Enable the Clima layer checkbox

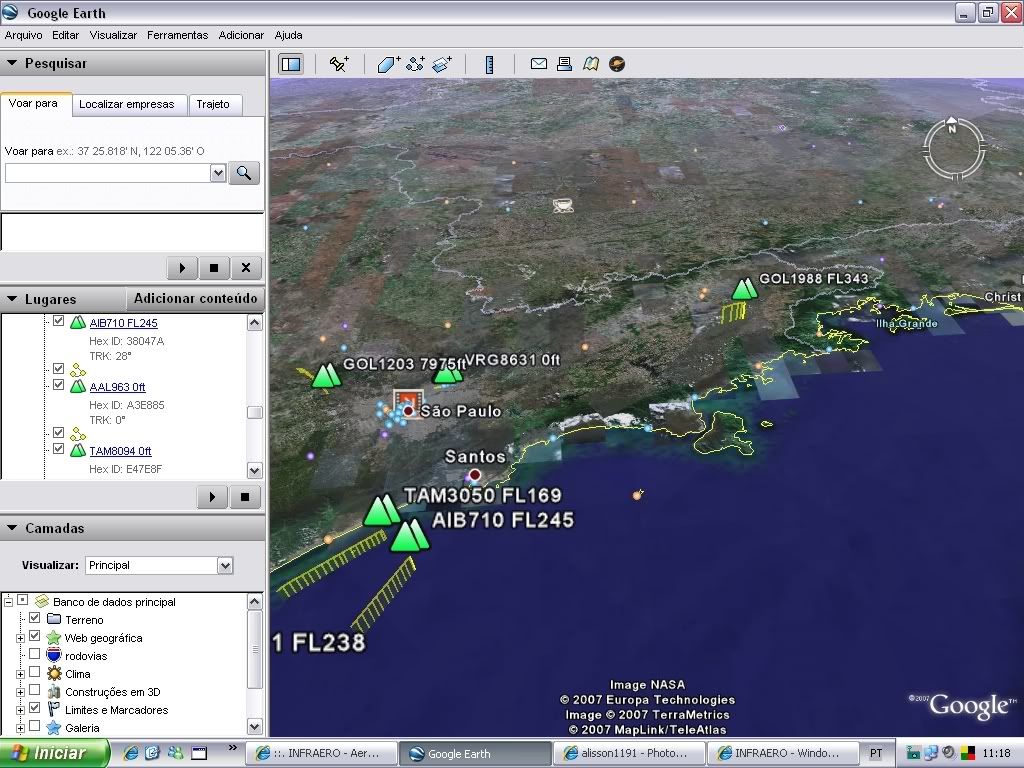click(35, 671)
